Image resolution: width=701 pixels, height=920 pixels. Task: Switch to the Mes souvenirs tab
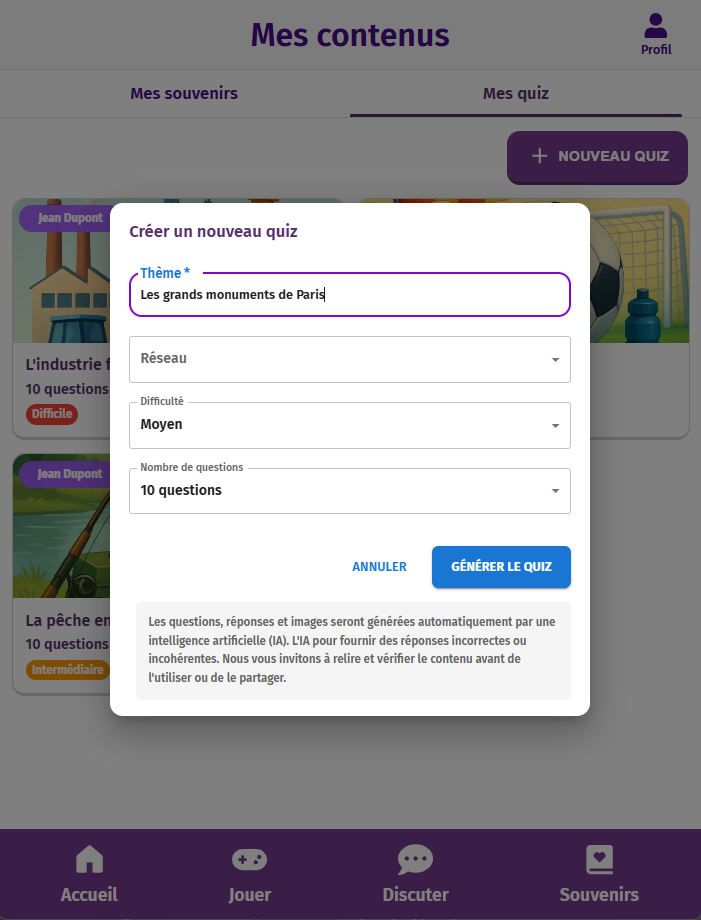[183, 93]
